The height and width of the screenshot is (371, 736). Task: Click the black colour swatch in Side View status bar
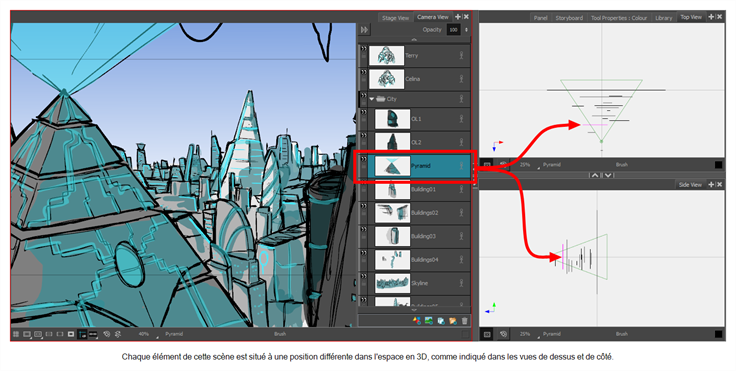click(719, 334)
